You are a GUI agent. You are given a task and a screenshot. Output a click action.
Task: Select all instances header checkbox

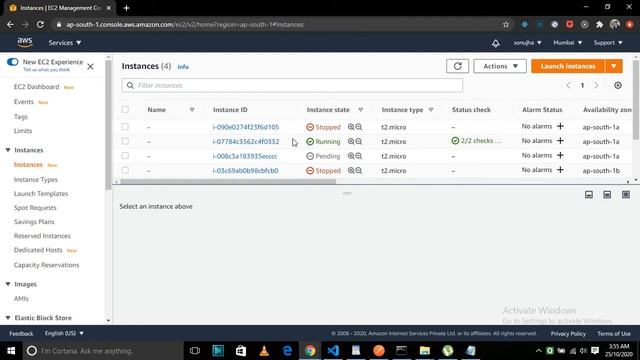[125, 109]
